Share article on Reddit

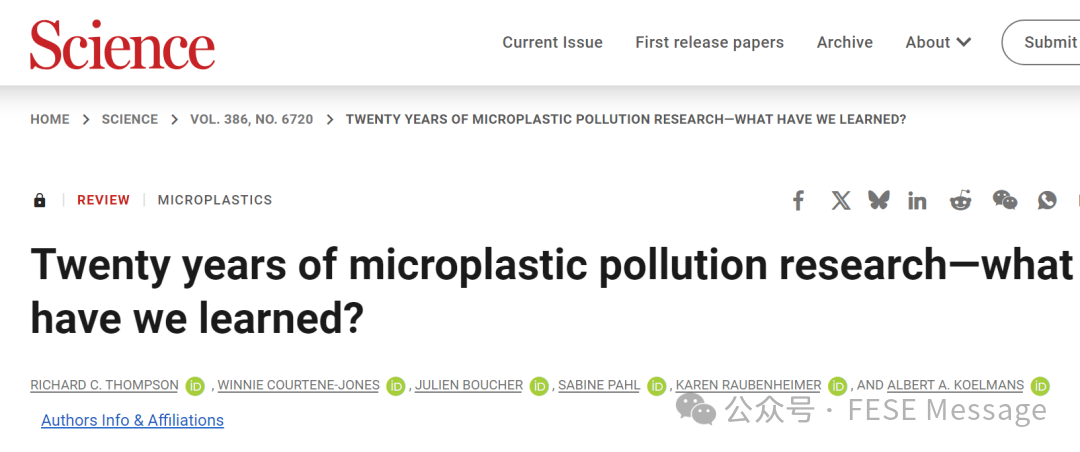pyautogui.click(x=960, y=200)
